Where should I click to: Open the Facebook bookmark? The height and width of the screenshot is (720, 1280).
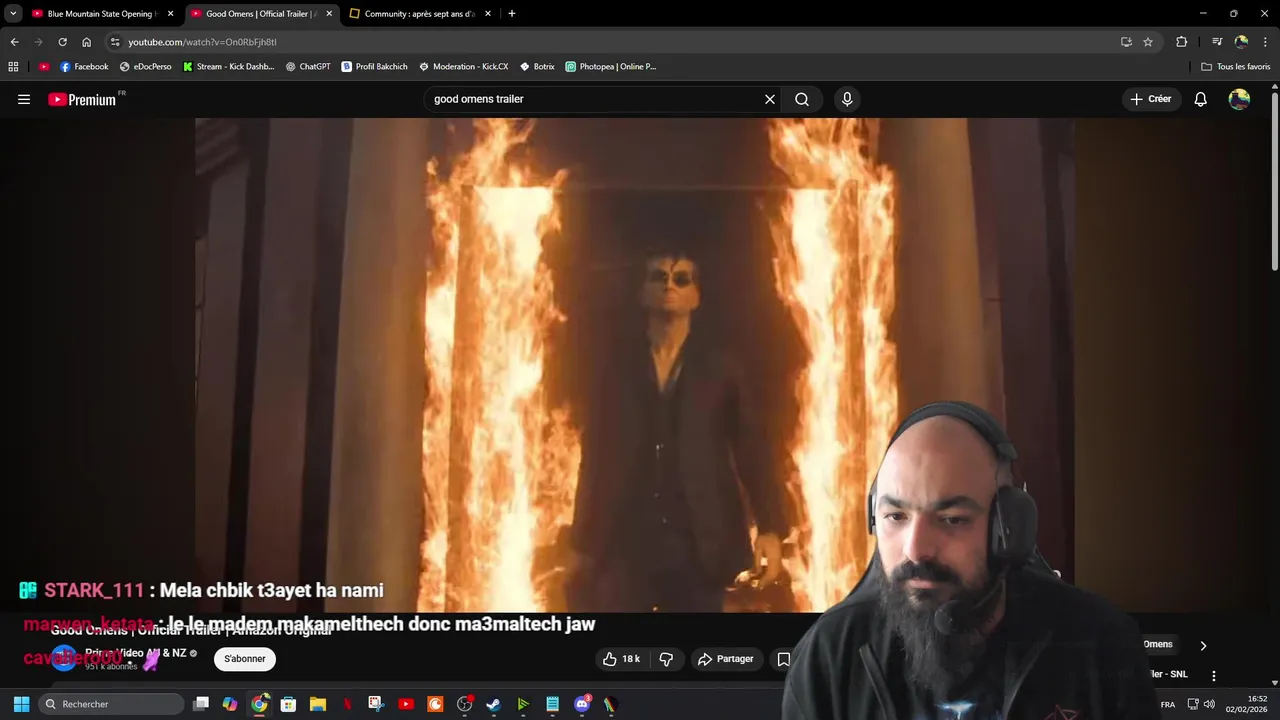pos(84,67)
